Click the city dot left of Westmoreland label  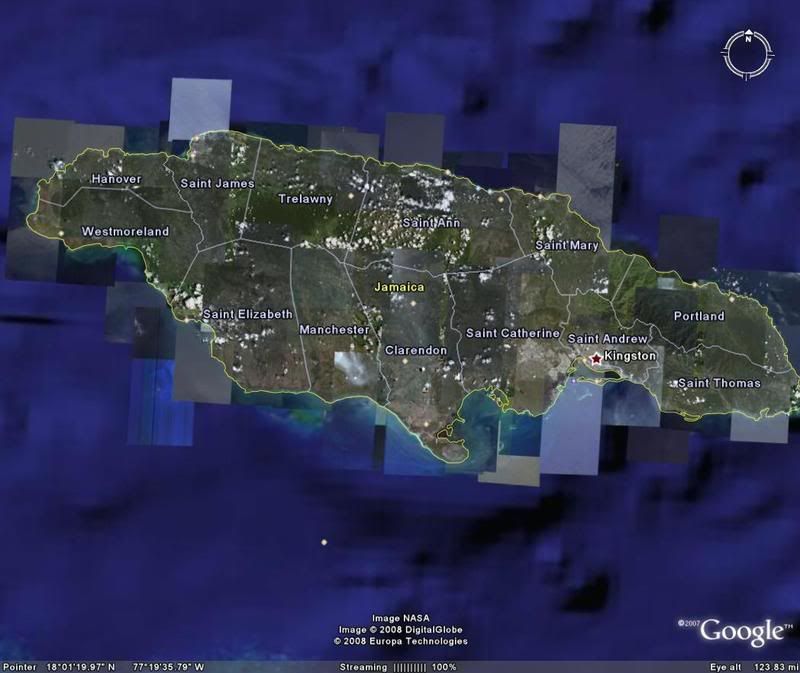click(x=62, y=233)
